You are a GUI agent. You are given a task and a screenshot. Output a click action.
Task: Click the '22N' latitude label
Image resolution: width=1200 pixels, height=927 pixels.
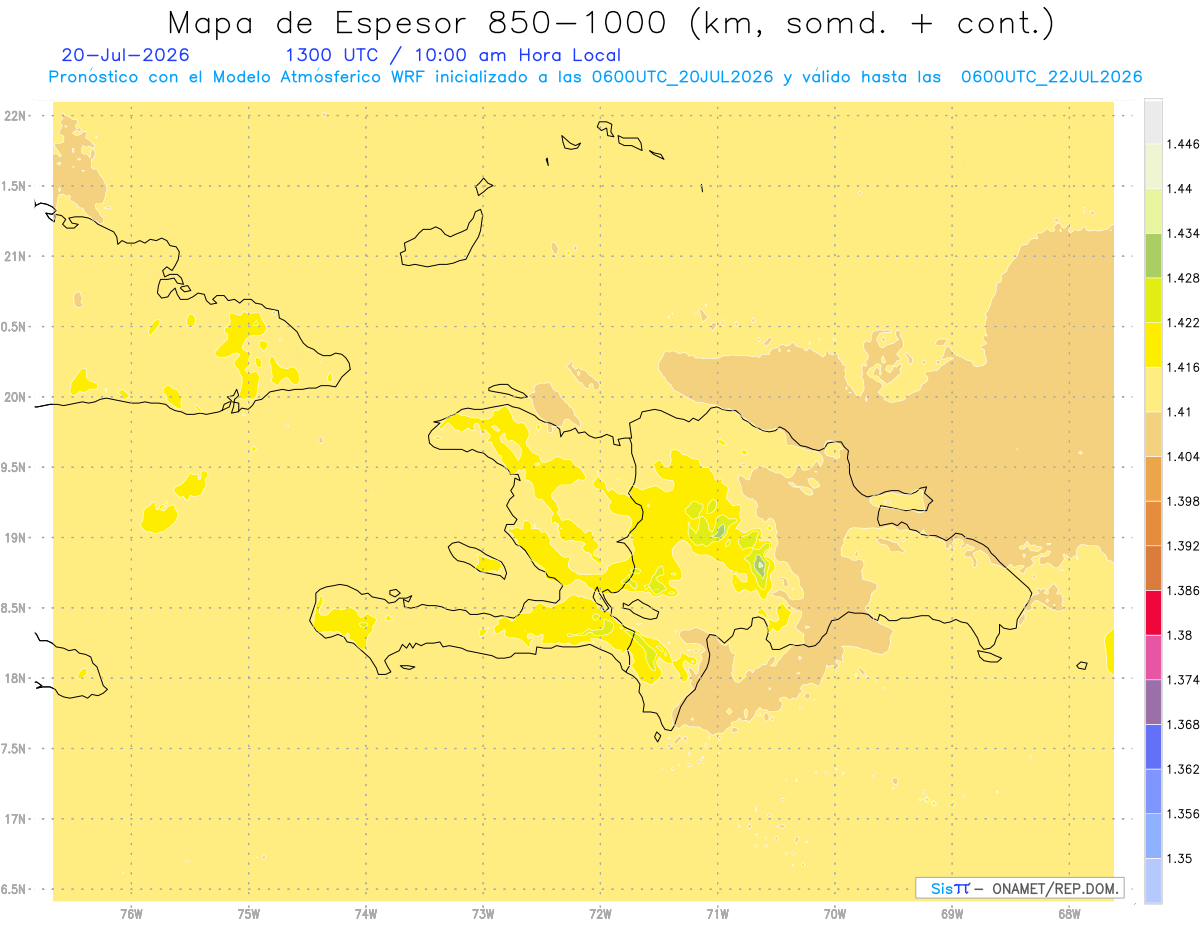pyautogui.click(x=16, y=116)
